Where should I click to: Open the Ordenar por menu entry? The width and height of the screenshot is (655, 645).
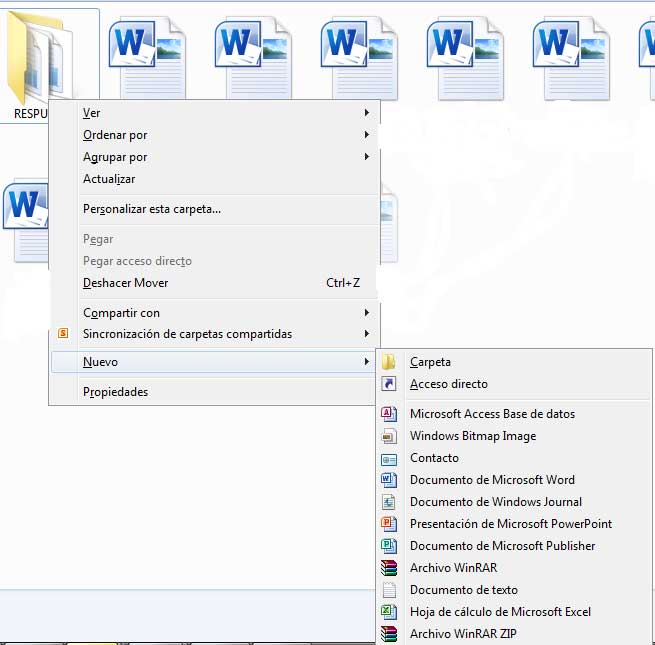[x=214, y=135]
